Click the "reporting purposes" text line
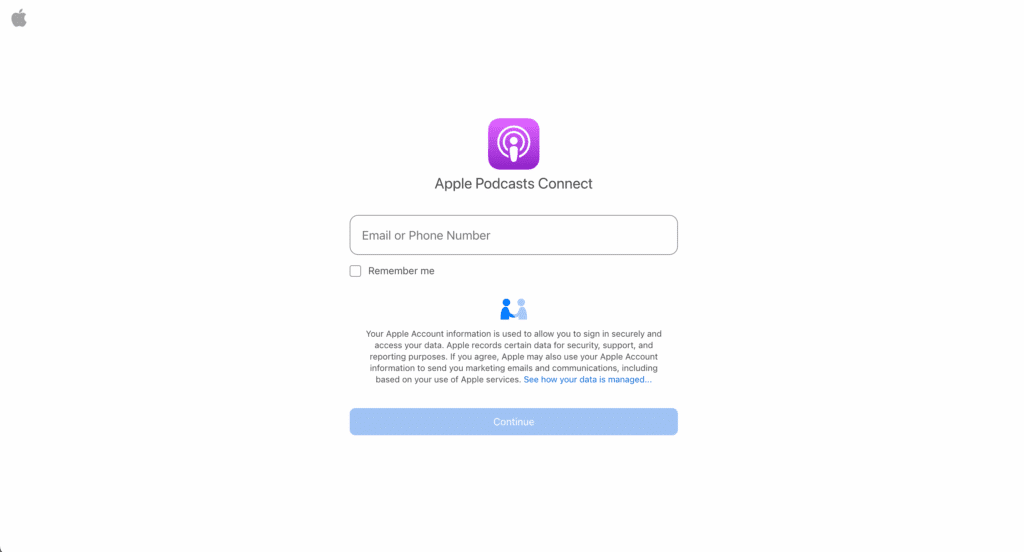This screenshot has height=552, width=1024. click(x=408, y=357)
